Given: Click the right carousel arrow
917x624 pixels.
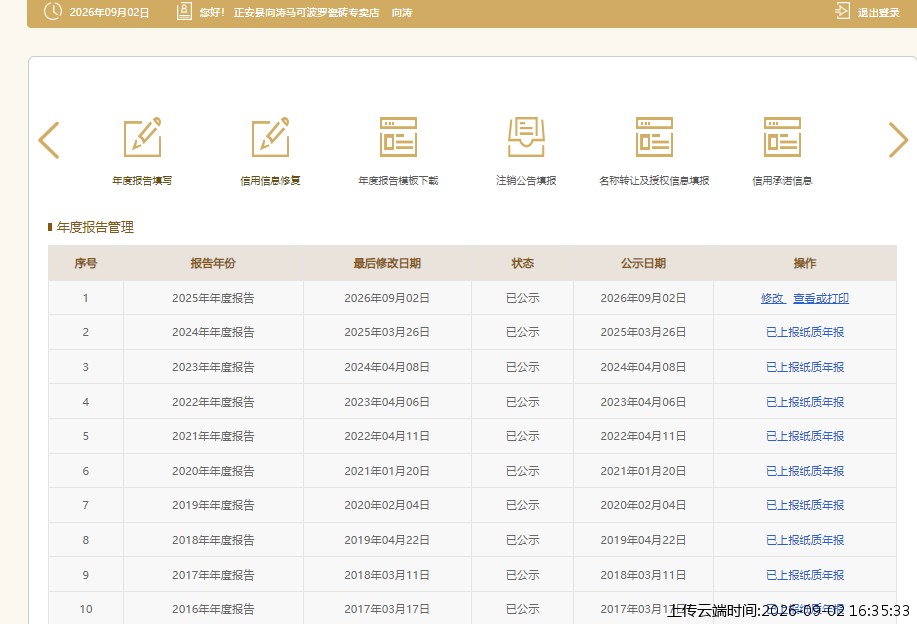Looking at the screenshot, I should pos(898,140).
